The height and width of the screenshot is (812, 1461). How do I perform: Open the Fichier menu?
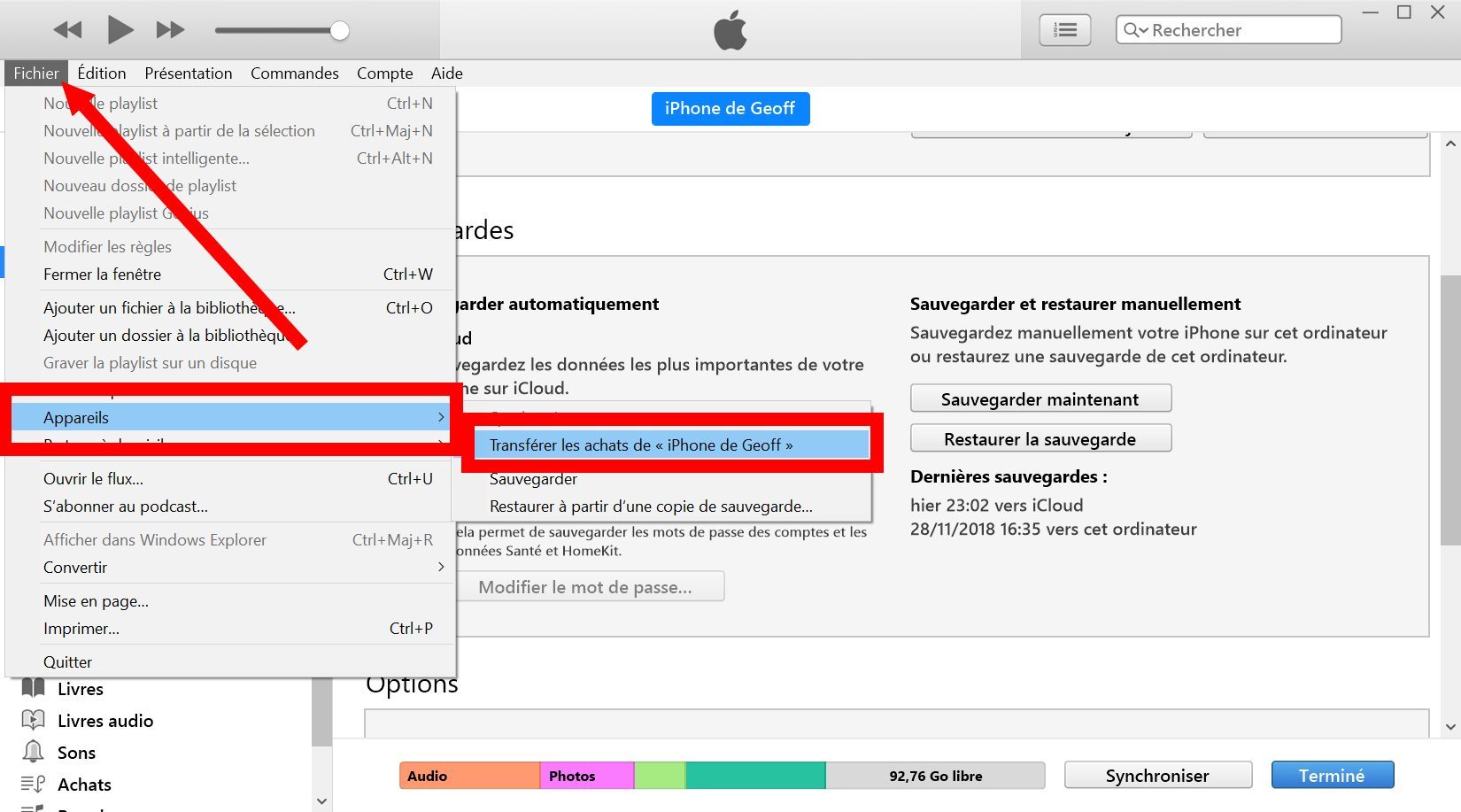(x=36, y=73)
